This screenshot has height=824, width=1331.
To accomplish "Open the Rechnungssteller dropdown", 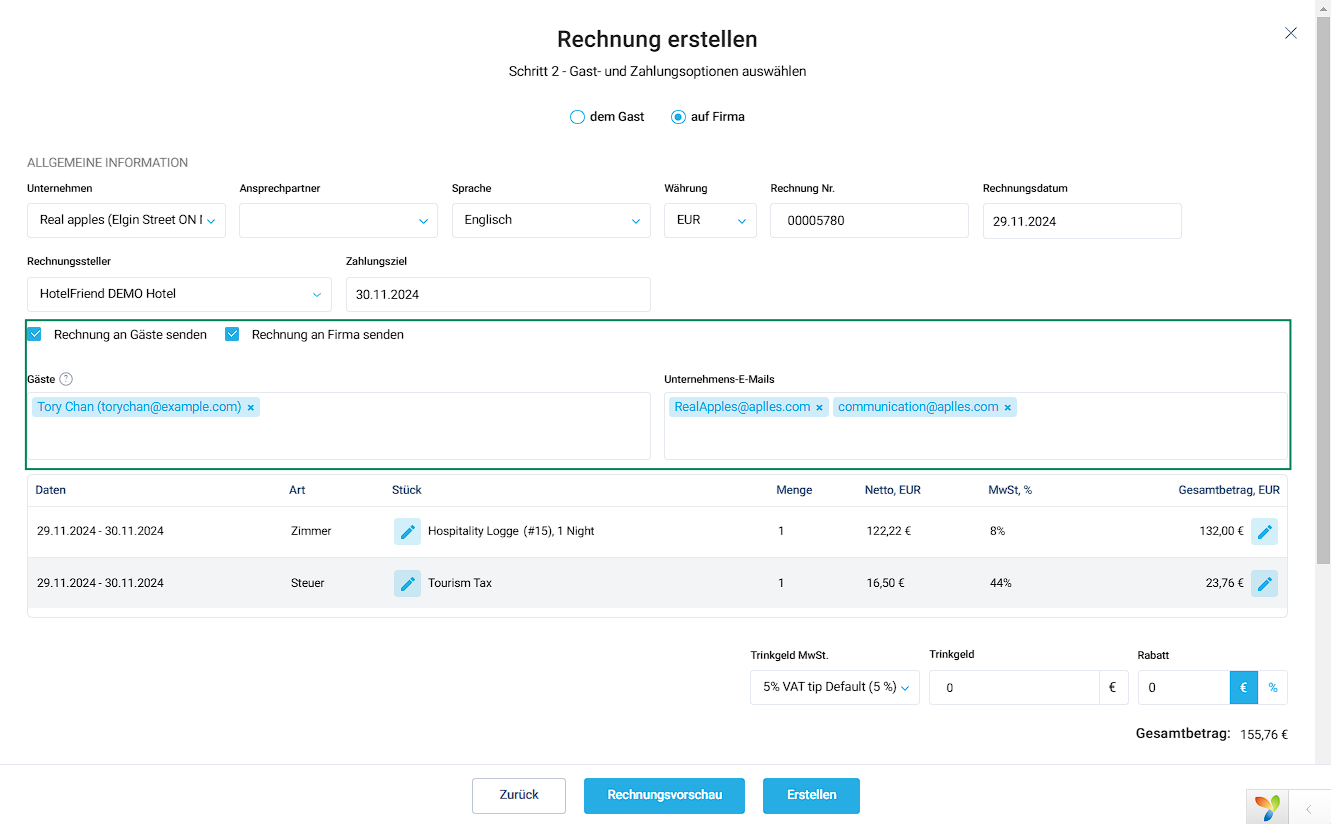I will point(179,294).
